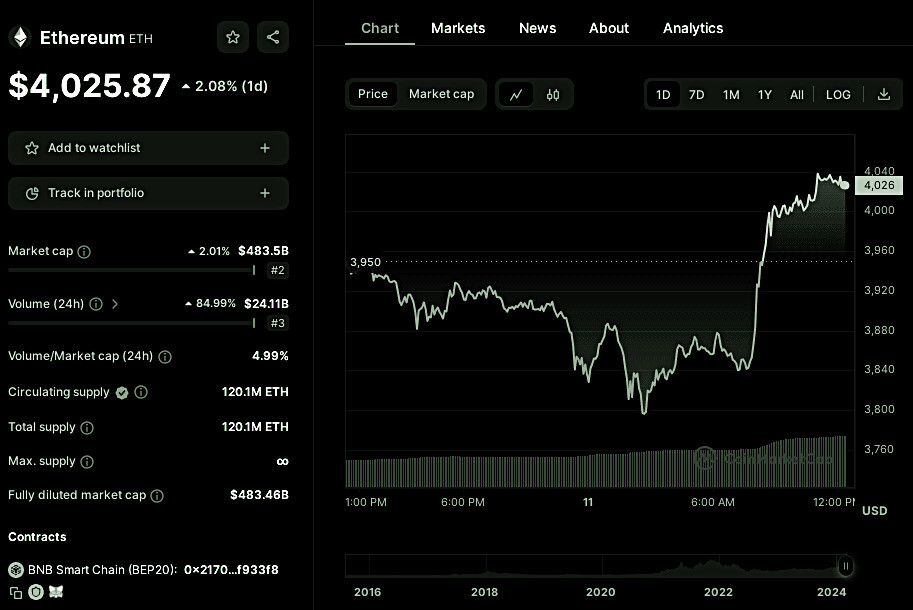Open the Volume/Market cap (24h) info icon
This screenshot has width=913, height=610.
[165, 356]
